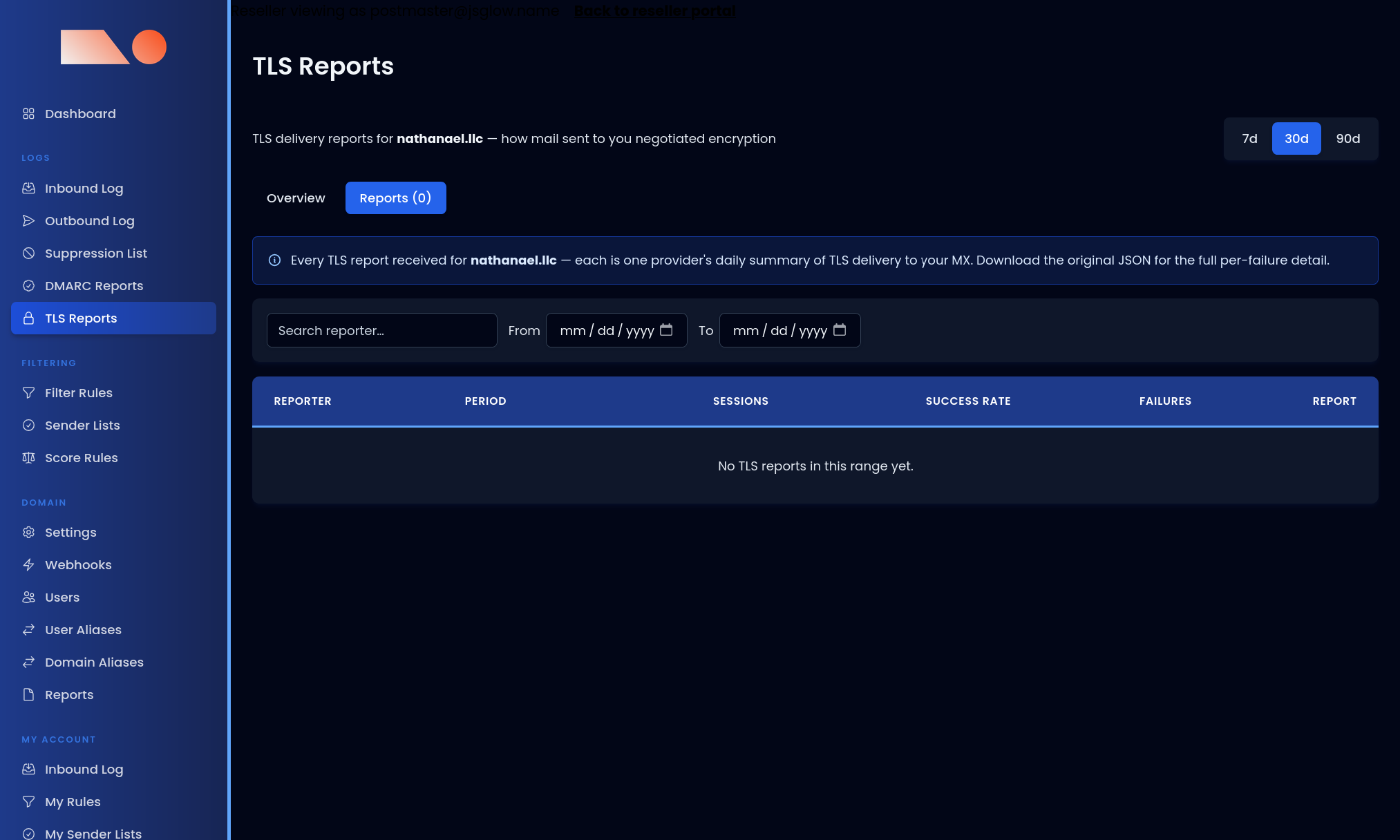The width and height of the screenshot is (1400, 840).
Task: Select the 30d time range
Action: tap(1296, 138)
